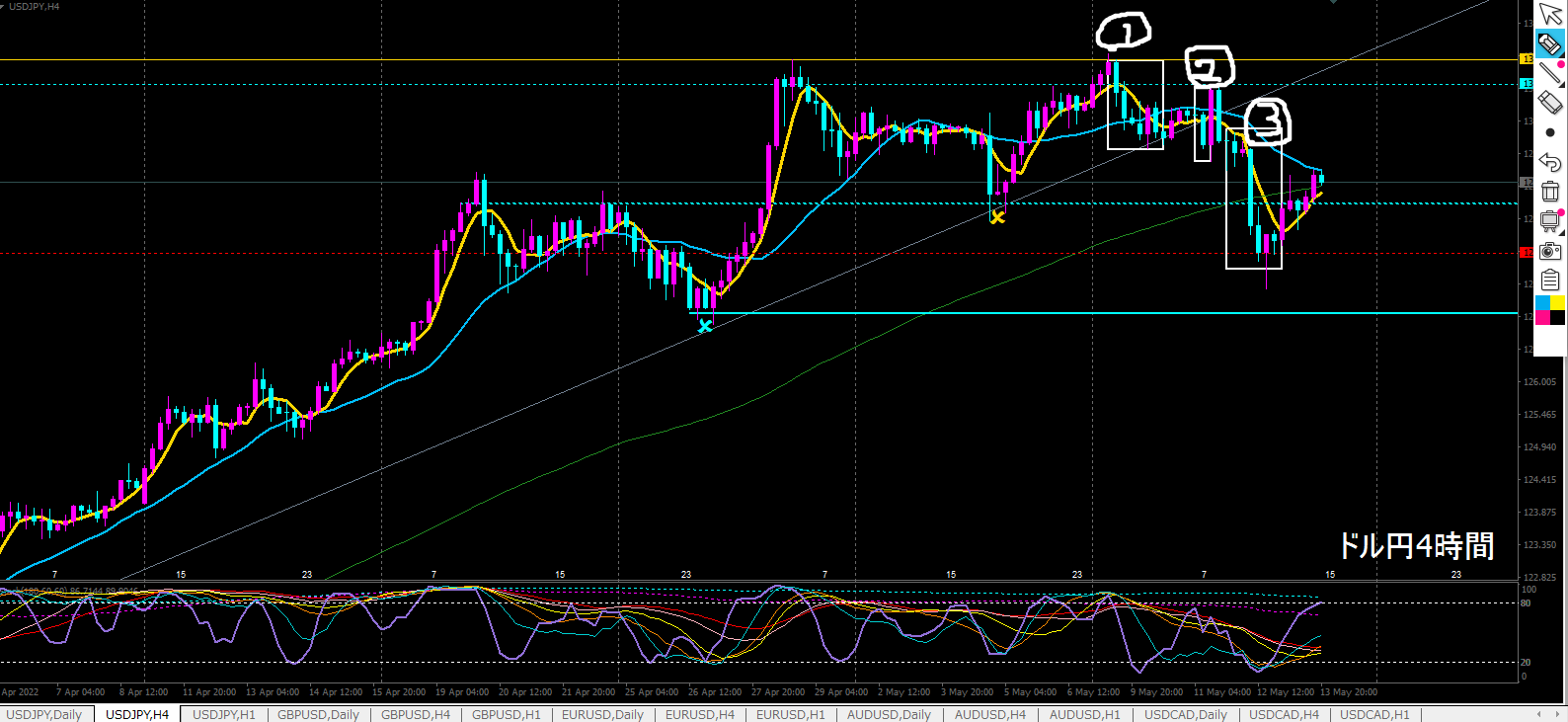This screenshot has width=1568, height=722.
Task: Open the EURUSD,H4 chart tab
Action: pyautogui.click(x=700, y=714)
